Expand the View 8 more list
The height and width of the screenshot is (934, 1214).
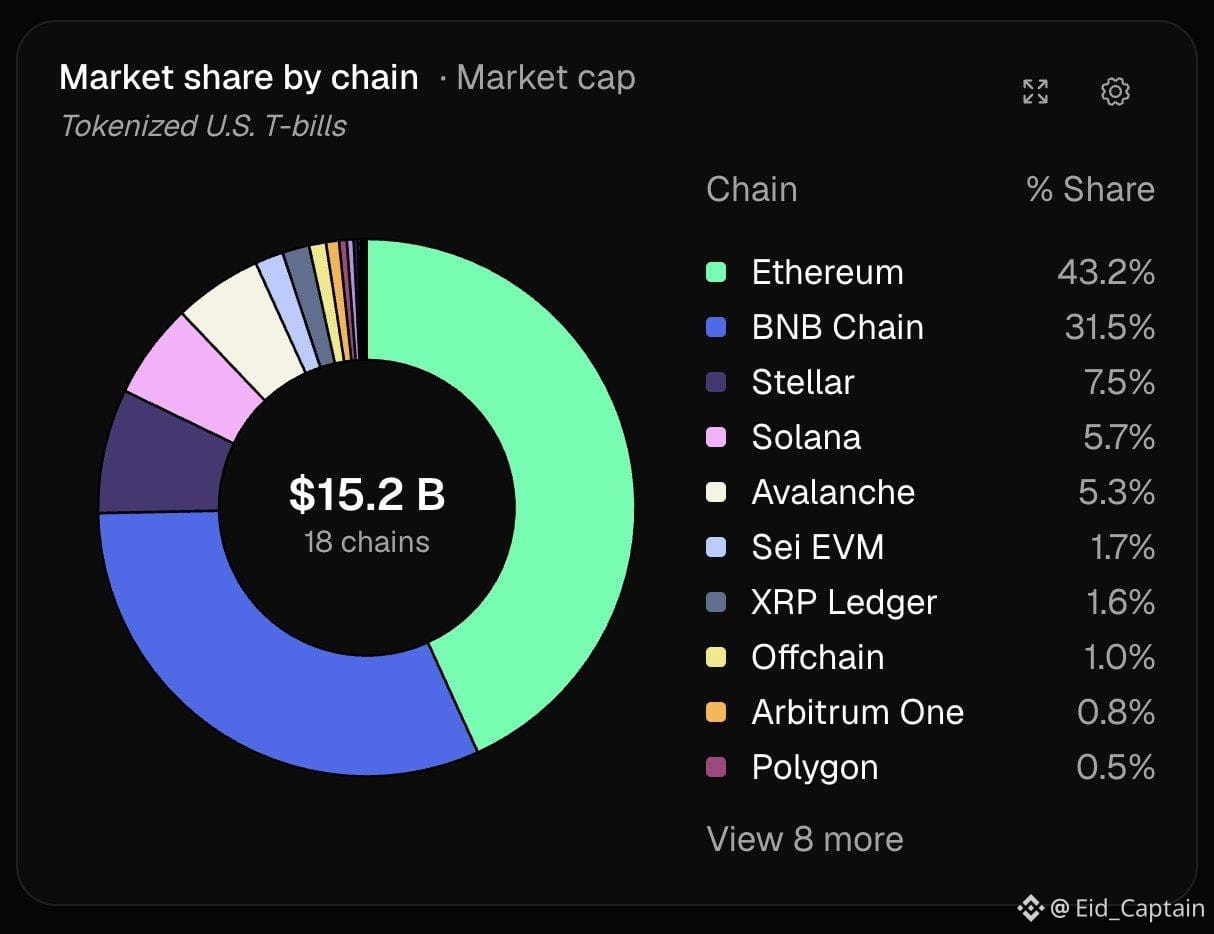805,839
